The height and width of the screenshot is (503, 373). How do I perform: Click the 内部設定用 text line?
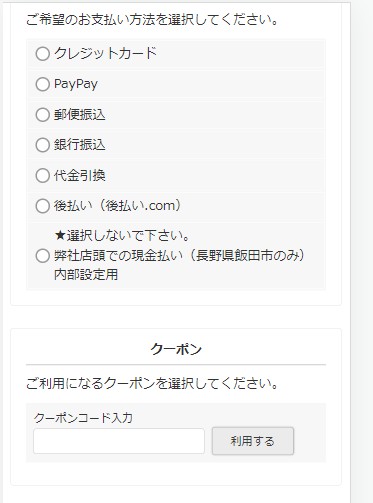[x=86, y=275]
